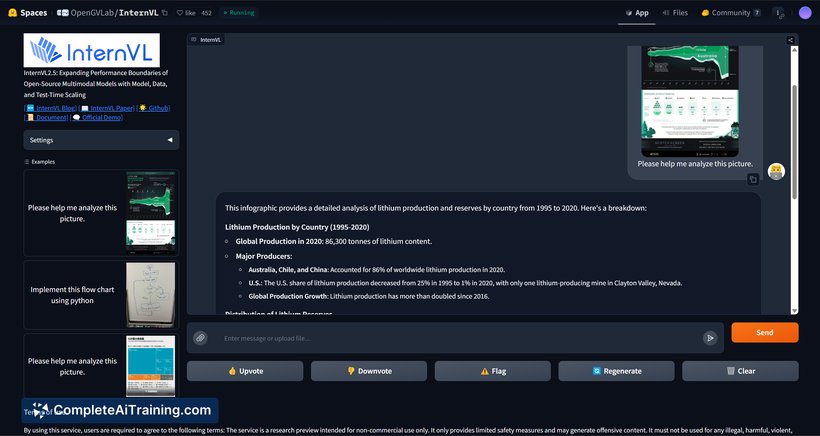820x436 pixels.
Task: Click the Major Producers bullet
Action: 264,256
